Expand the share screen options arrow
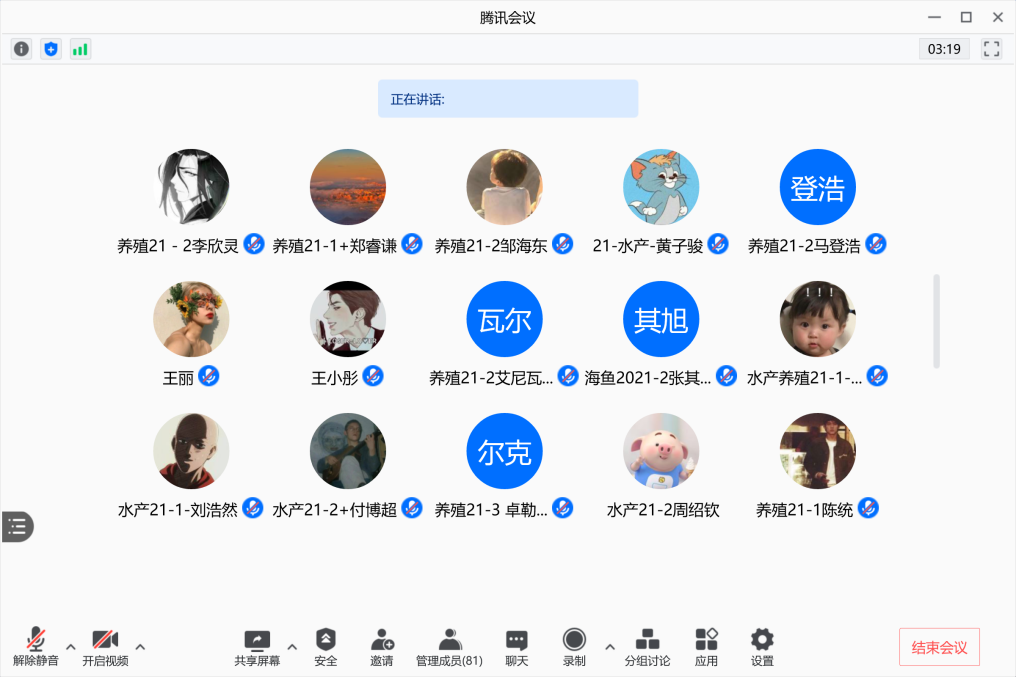The width and height of the screenshot is (1016, 677). pos(292,645)
